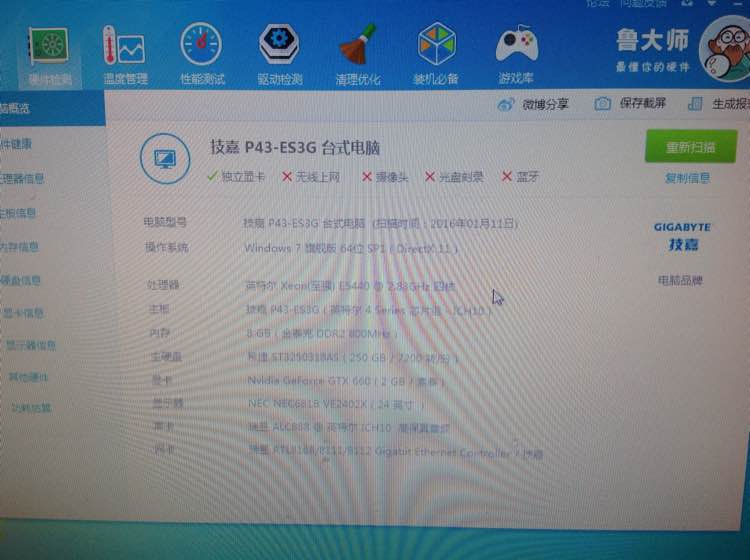Open the 清理优化 broom icon

(x=358, y=44)
